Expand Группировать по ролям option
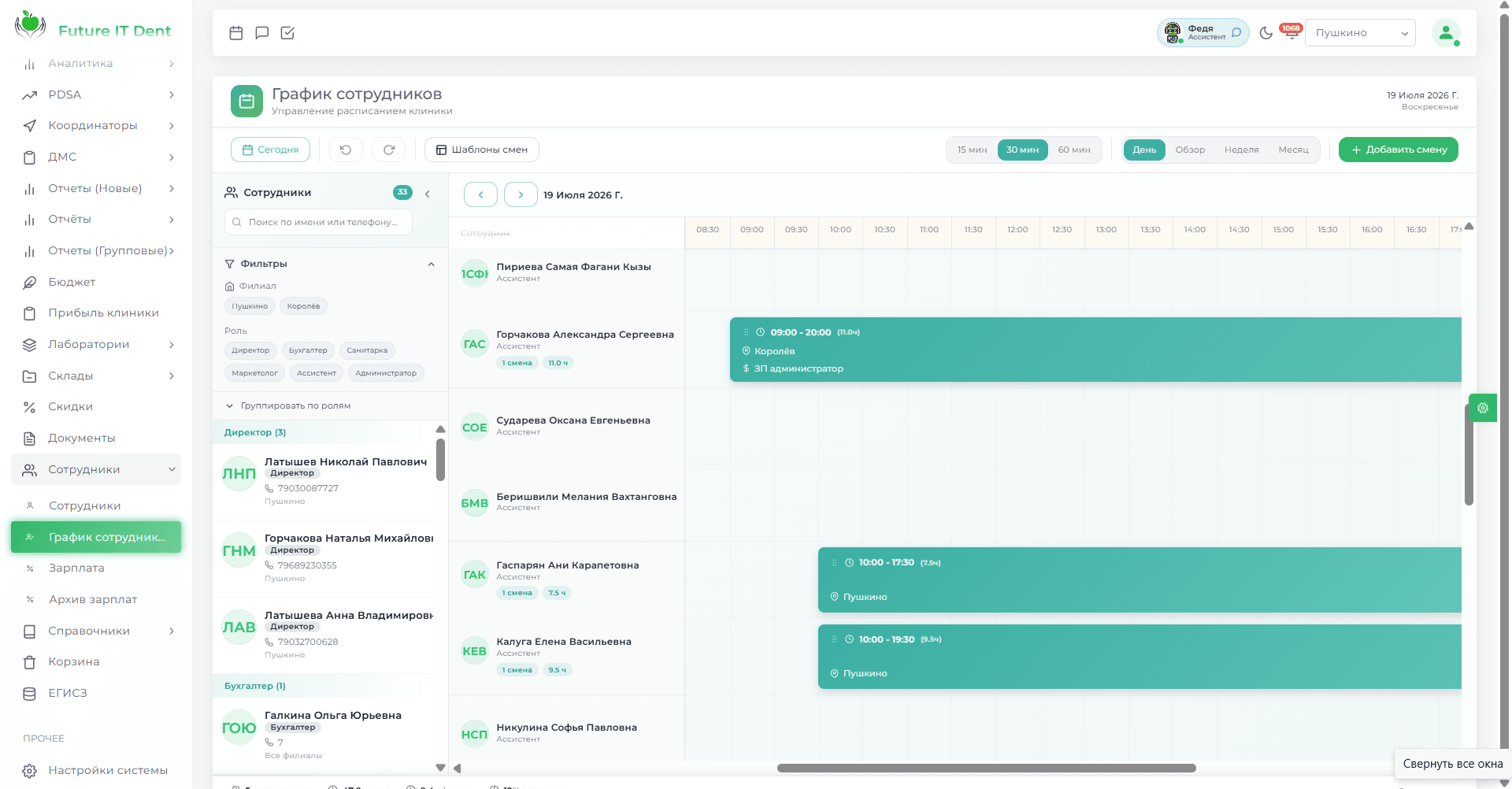 pos(288,406)
